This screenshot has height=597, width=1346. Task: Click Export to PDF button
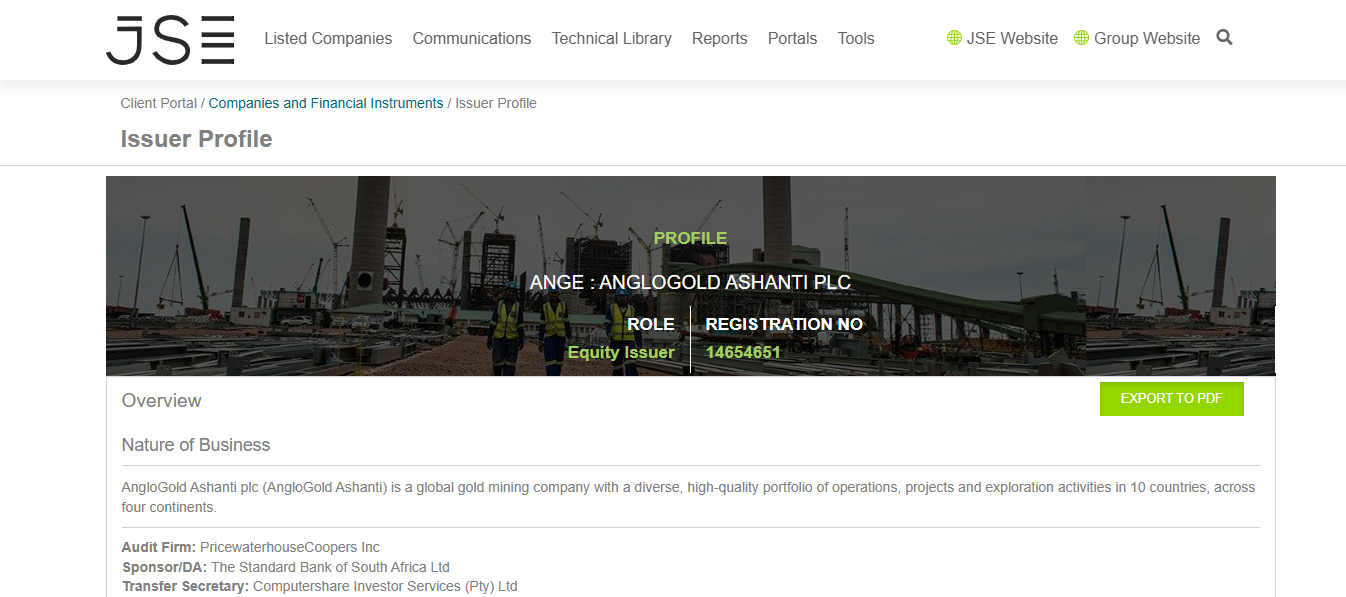point(1171,399)
